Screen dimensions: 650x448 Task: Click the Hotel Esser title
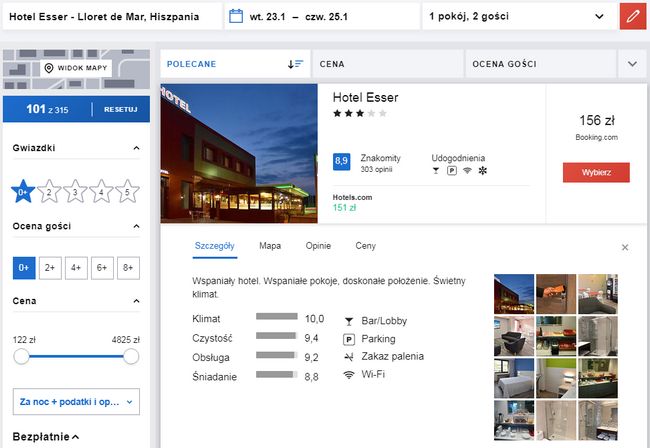point(365,97)
